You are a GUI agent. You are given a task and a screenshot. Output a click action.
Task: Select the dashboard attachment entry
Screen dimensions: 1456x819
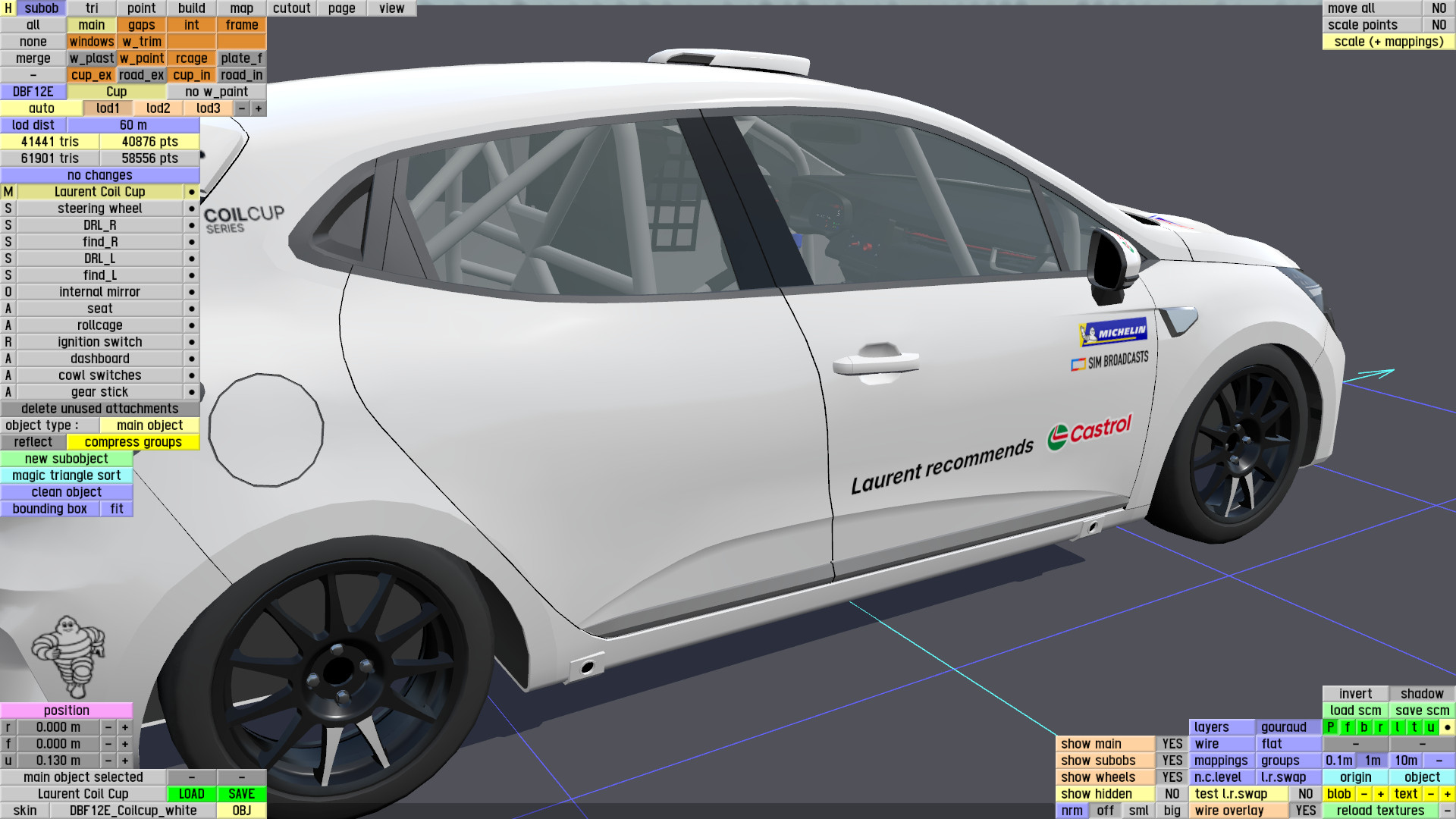tap(99, 359)
